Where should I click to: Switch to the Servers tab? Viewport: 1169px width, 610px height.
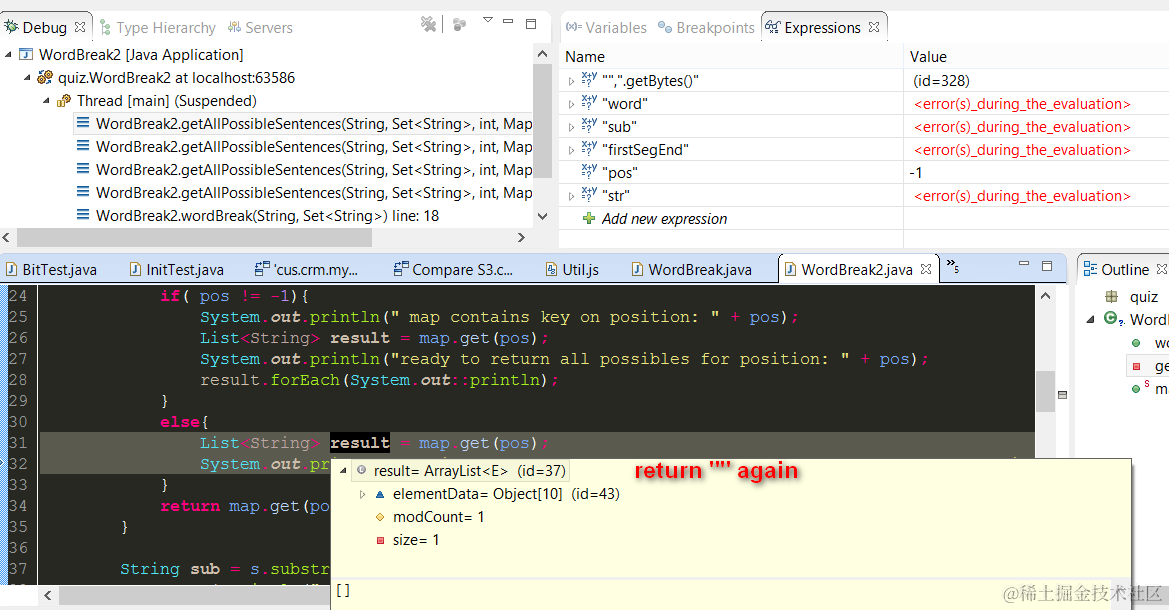pos(260,28)
